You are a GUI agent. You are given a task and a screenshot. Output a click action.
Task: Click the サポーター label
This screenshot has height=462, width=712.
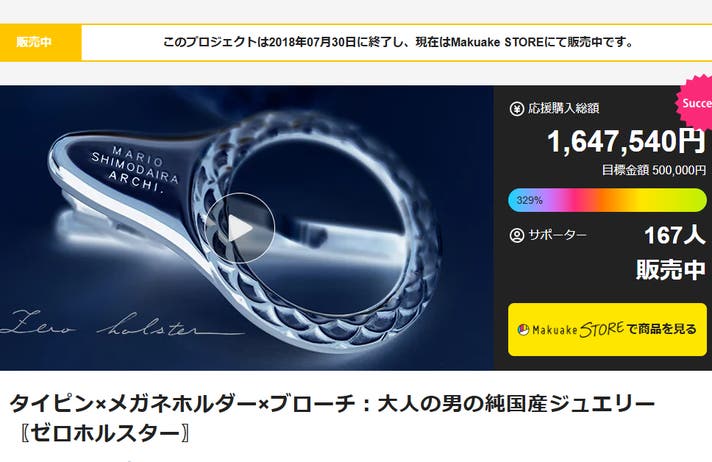coord(557,235)
